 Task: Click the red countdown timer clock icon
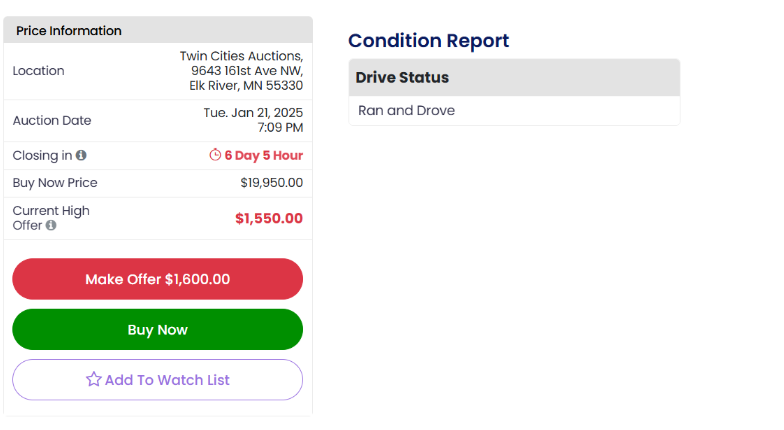click(215, 155)
